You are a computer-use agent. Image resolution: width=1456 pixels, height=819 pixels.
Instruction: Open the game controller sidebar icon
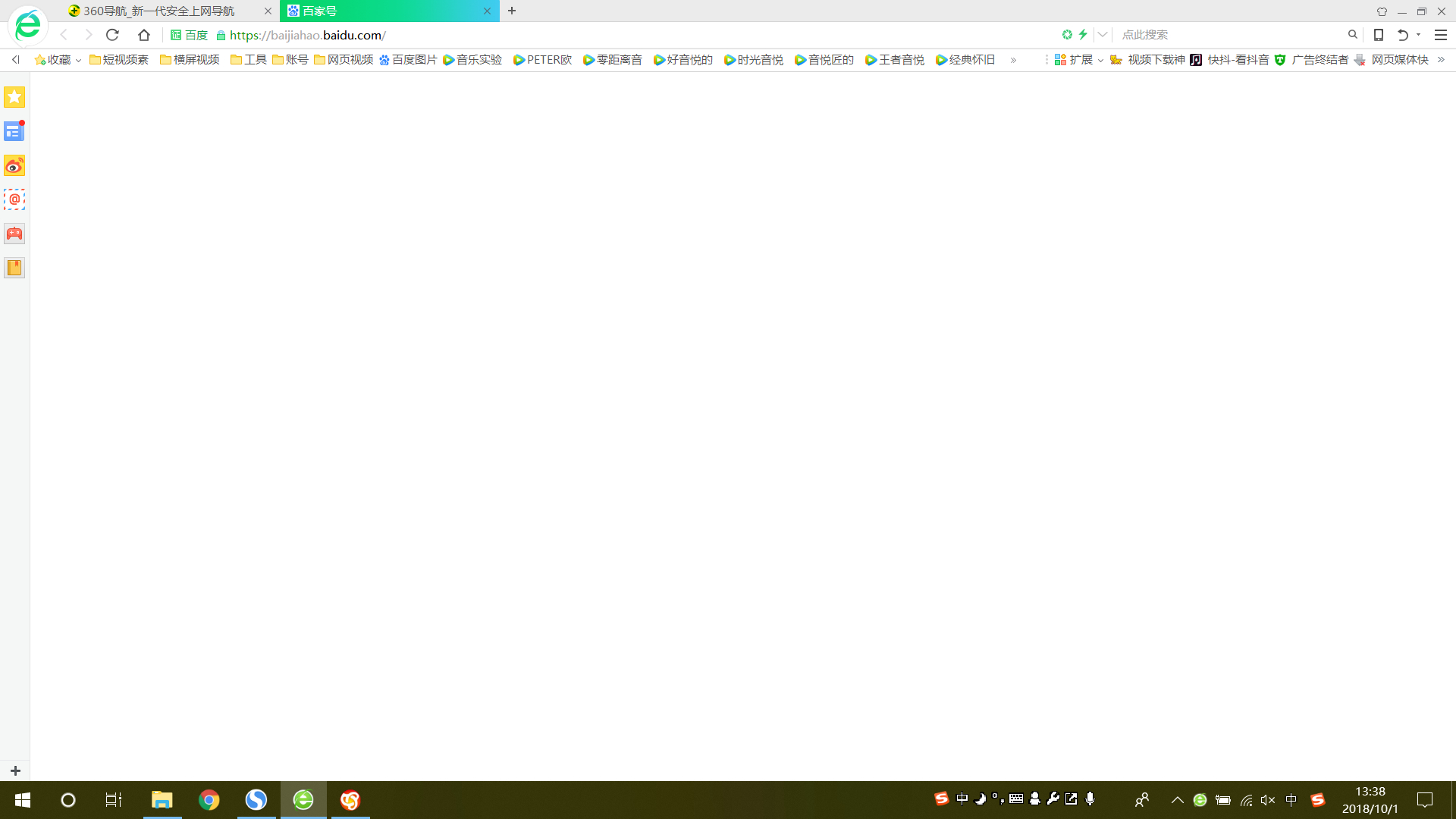[x=14, y=234]
